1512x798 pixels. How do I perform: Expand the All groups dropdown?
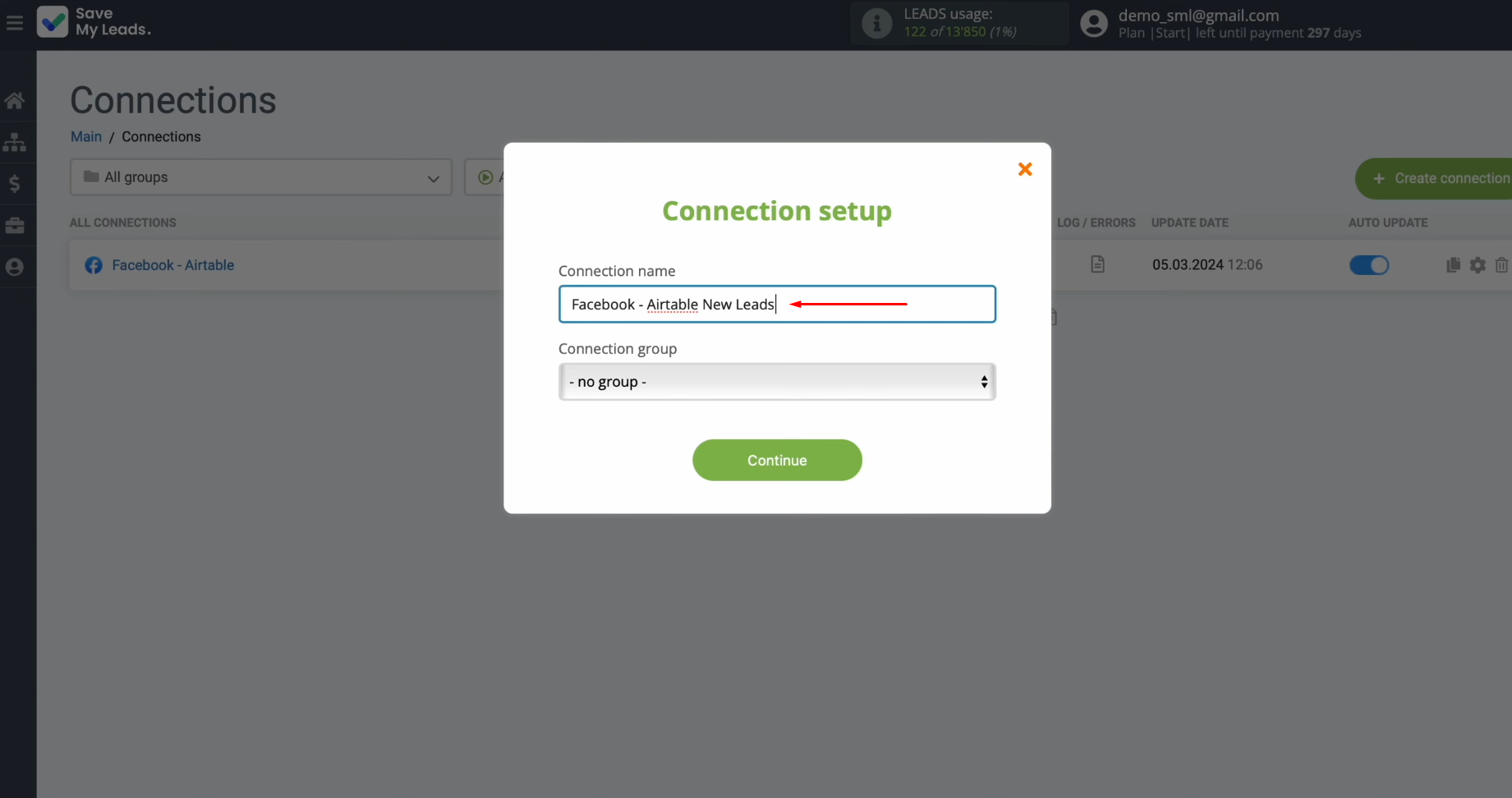[261, 177]
